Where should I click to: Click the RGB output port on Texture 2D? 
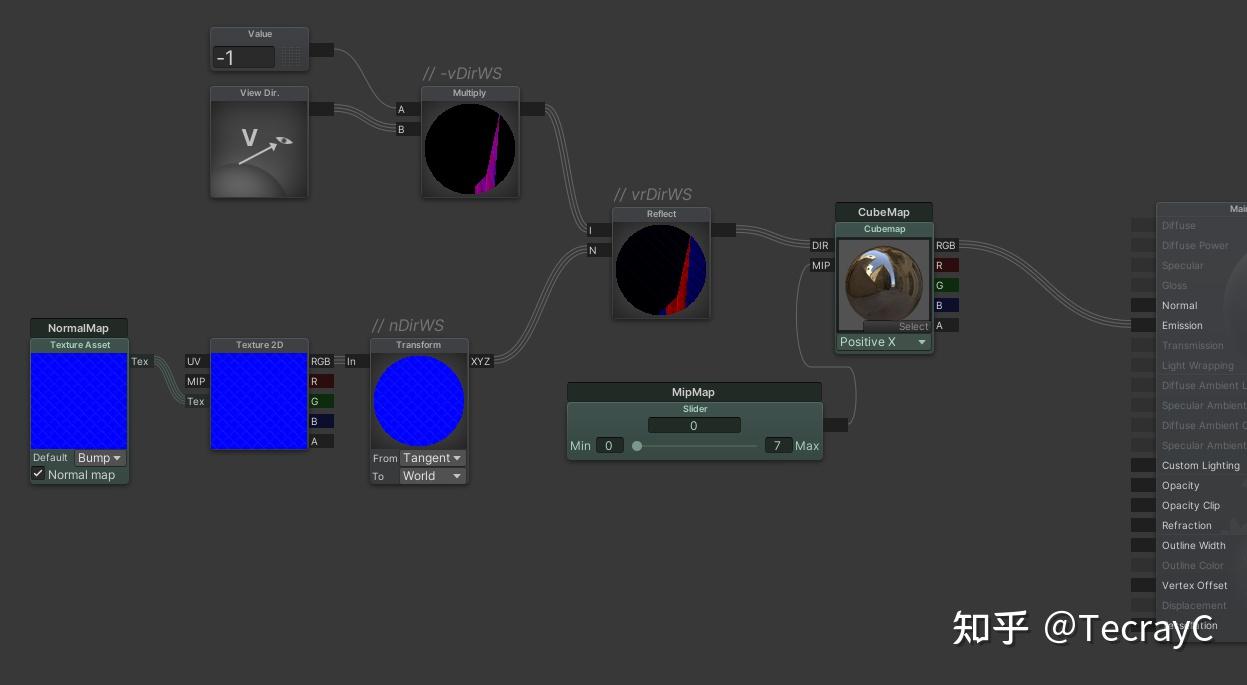point(321,362)
